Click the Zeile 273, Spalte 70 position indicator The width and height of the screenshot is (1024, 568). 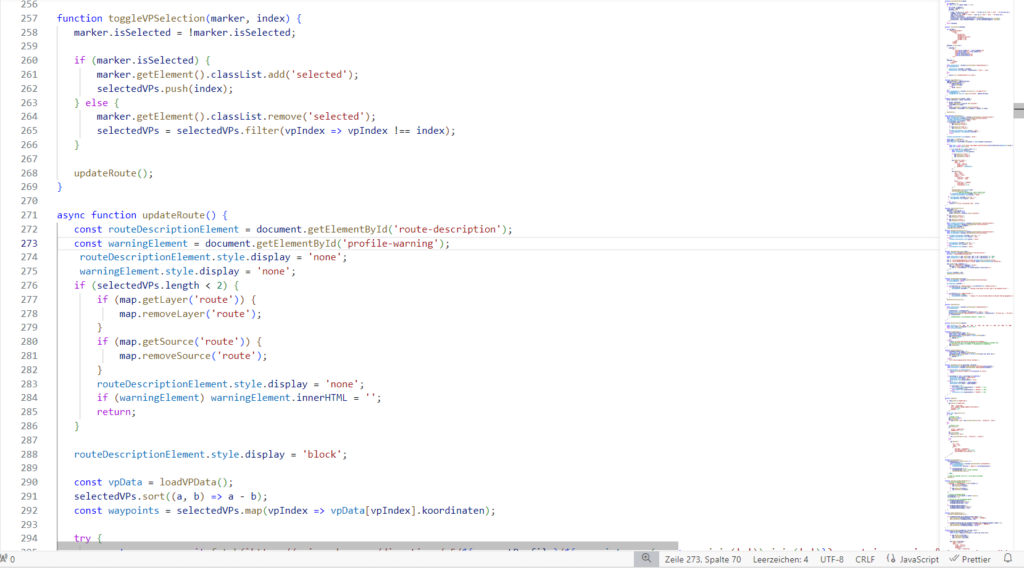tap(701, 559)
